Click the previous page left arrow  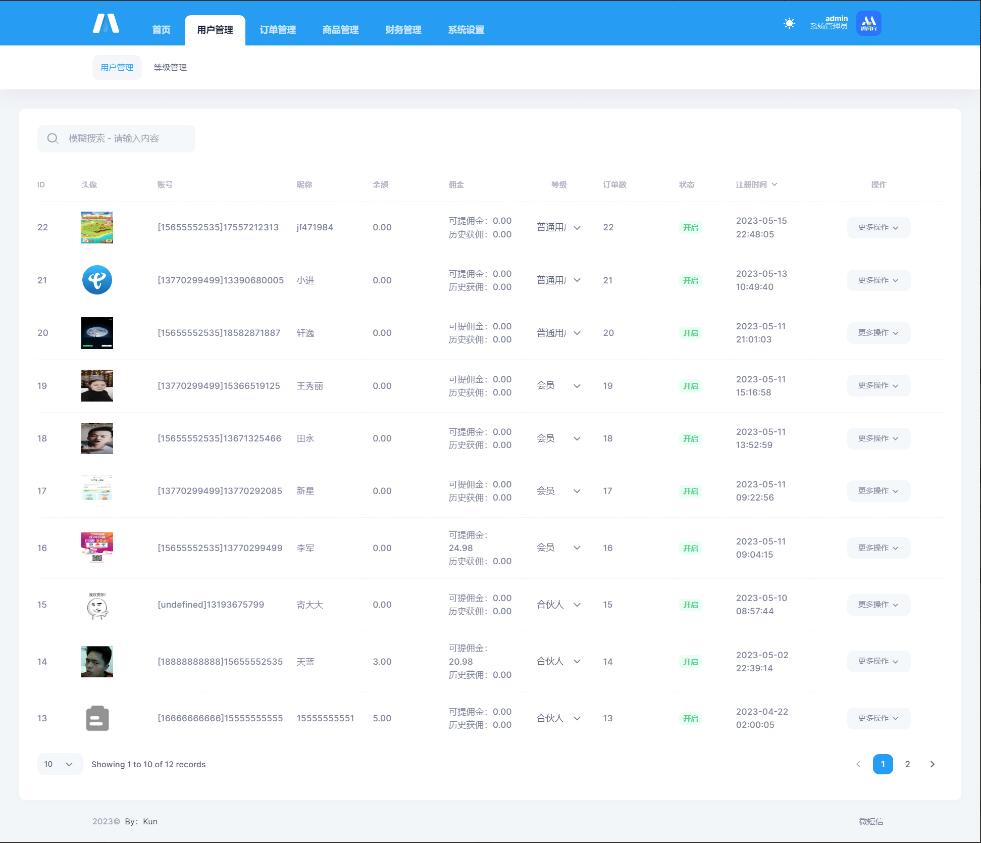point(858,764)
